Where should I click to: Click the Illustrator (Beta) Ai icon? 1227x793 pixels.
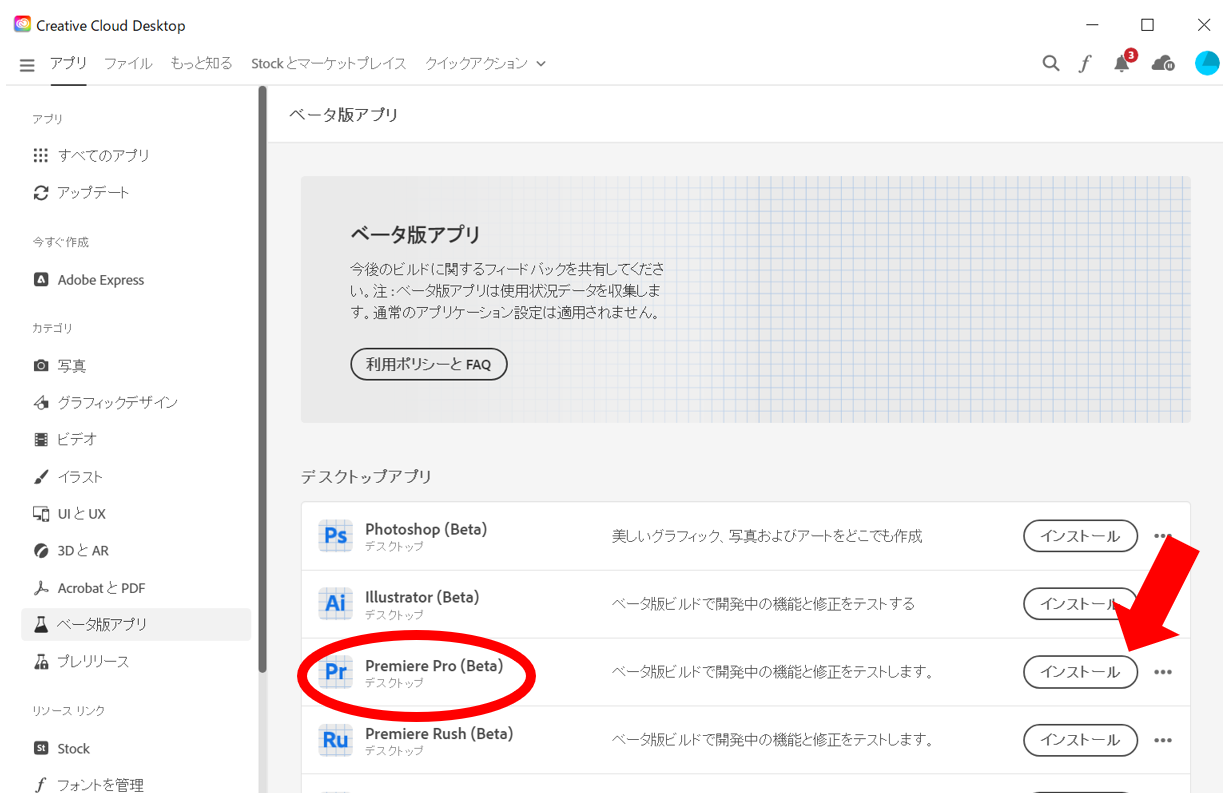click(x=336, y=604)
